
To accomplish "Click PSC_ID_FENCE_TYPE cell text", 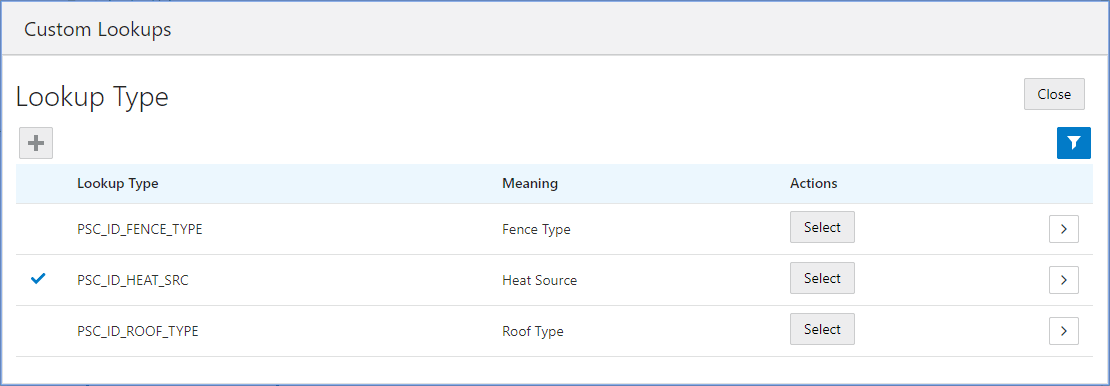I will pos(139,229).
